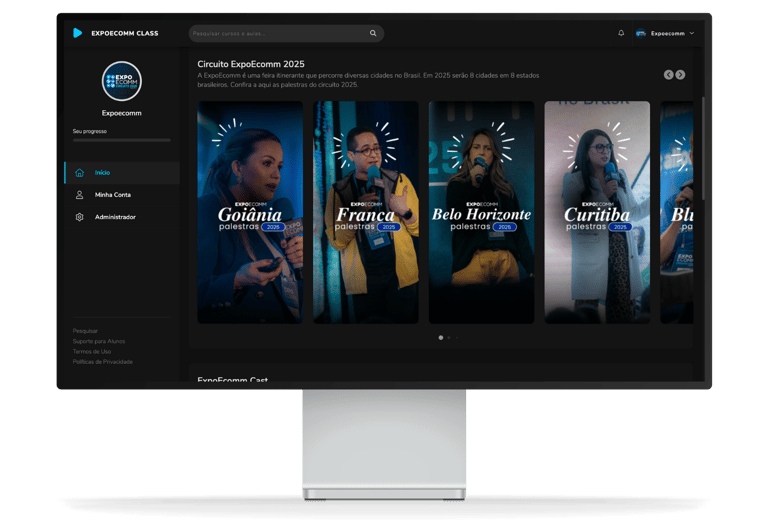Screen dimensions: 768x532
Task: Expand the Expoecomm account dropdown arrow
Action: click(692, 33)
